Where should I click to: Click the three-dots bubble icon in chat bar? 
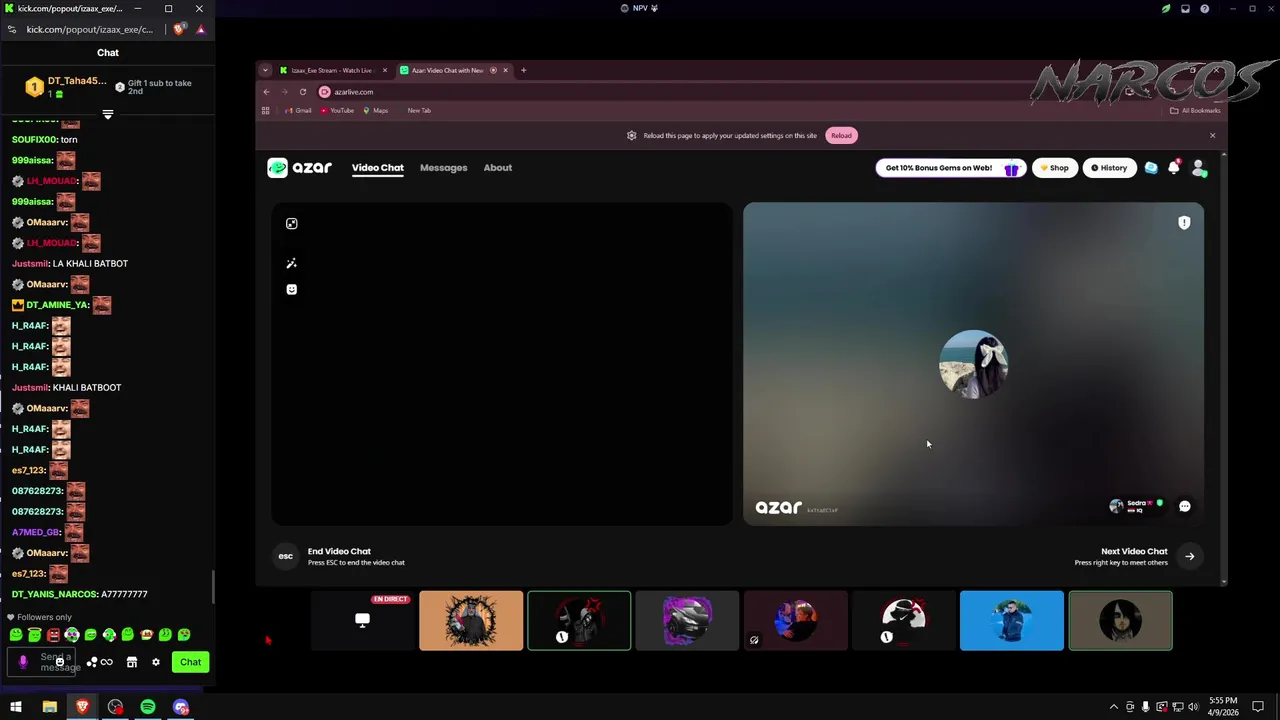pos(92,662)
